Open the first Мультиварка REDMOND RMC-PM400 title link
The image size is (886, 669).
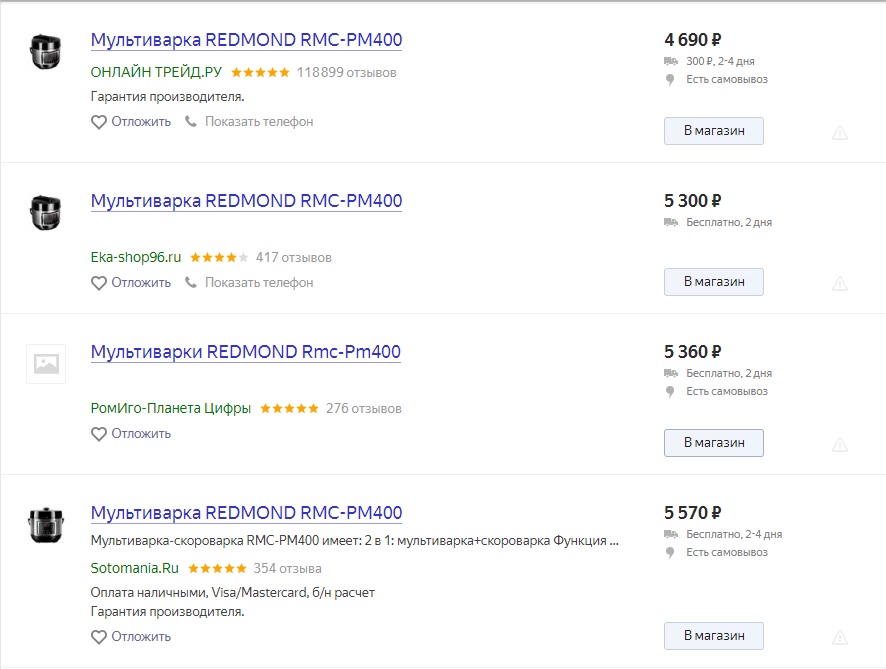click(x=246, y=40)
